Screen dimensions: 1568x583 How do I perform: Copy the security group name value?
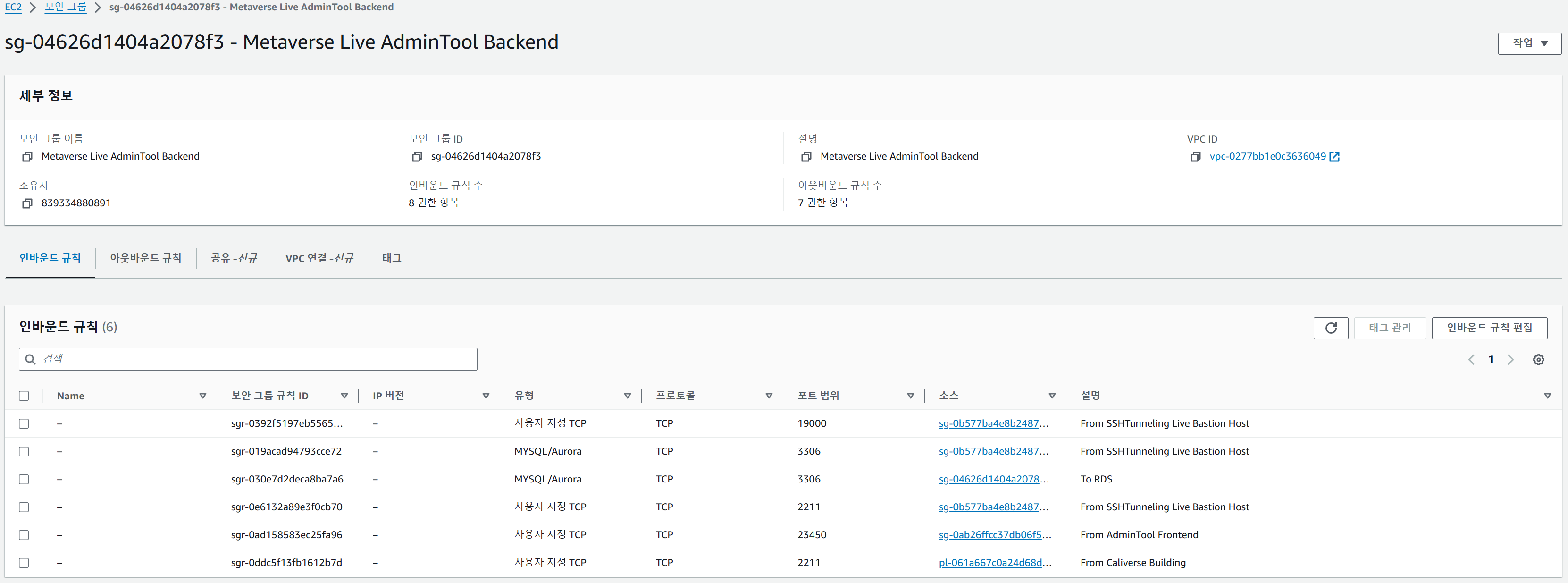pyautogui.click(x=27, y=157)
